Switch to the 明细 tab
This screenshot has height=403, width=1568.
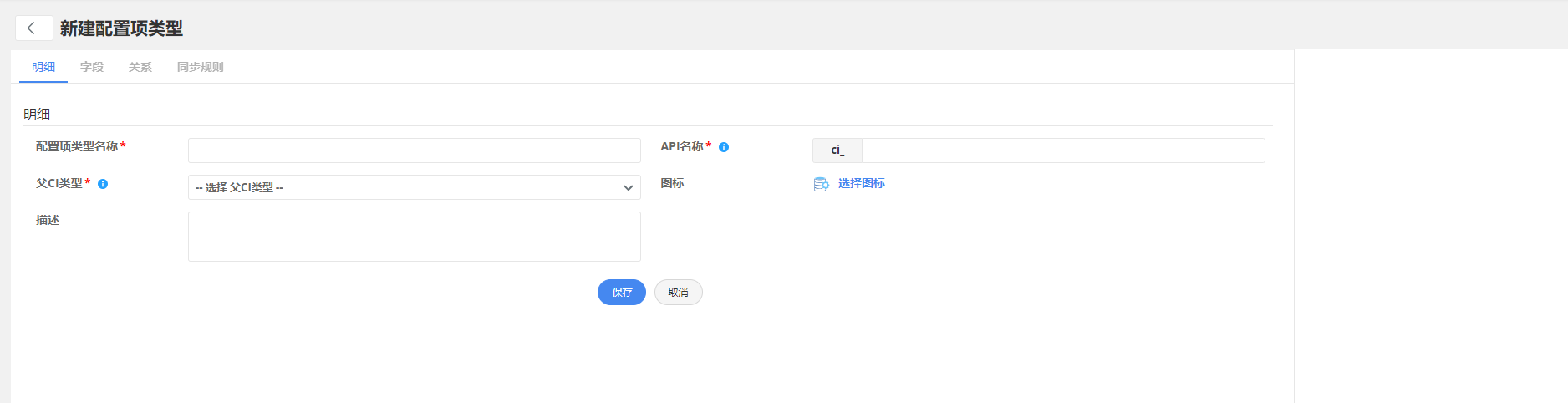(43, 67)
